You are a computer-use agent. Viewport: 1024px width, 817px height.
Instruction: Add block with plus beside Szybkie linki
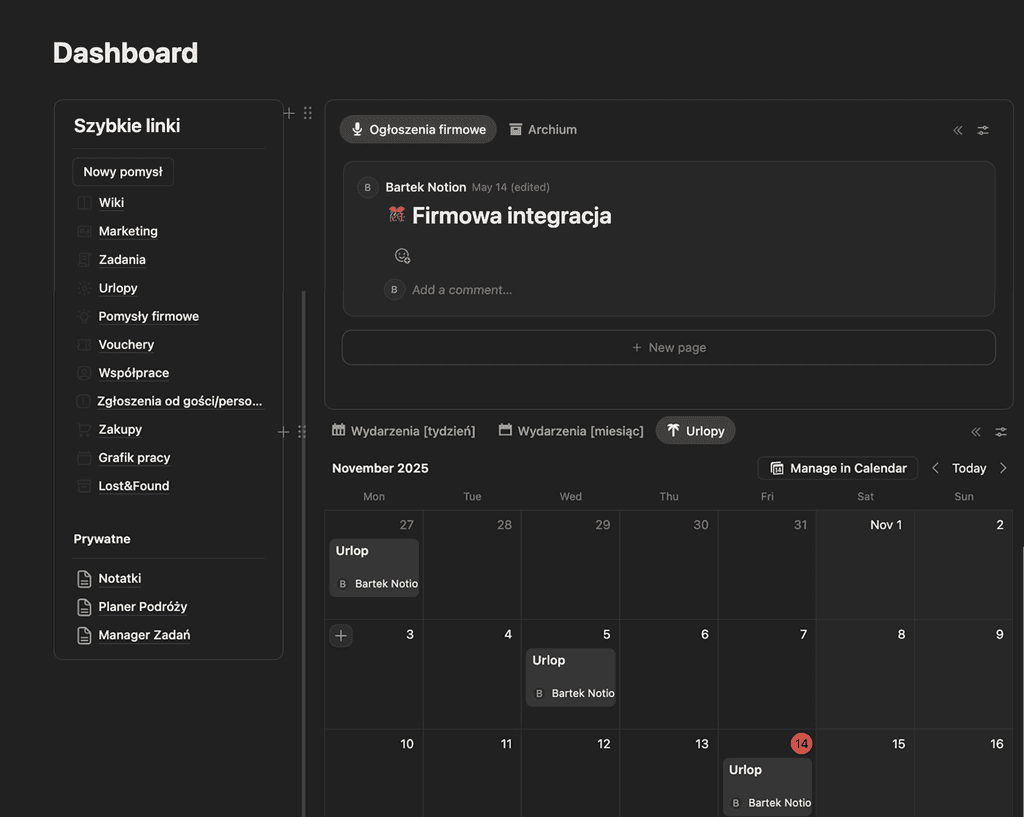tap(289, 113)
